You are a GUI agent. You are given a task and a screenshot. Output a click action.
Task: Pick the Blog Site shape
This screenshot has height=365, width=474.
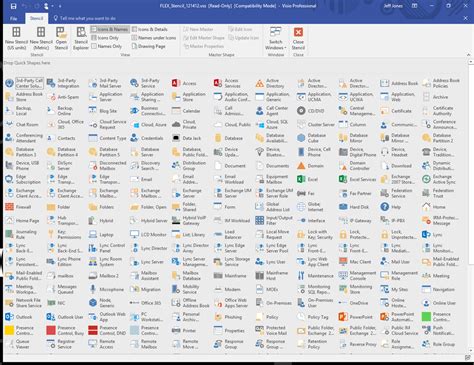[x=103, y=111]
